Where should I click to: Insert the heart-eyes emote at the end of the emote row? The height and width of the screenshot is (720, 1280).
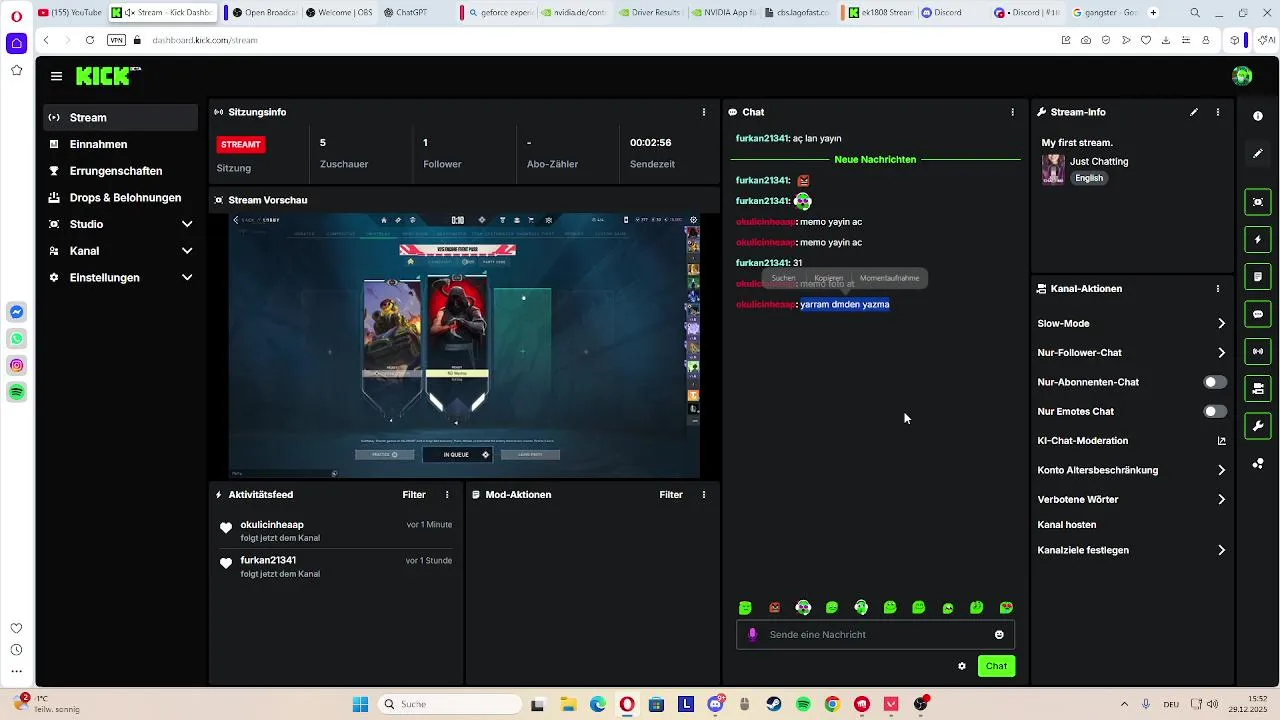tap(1006, 607)
